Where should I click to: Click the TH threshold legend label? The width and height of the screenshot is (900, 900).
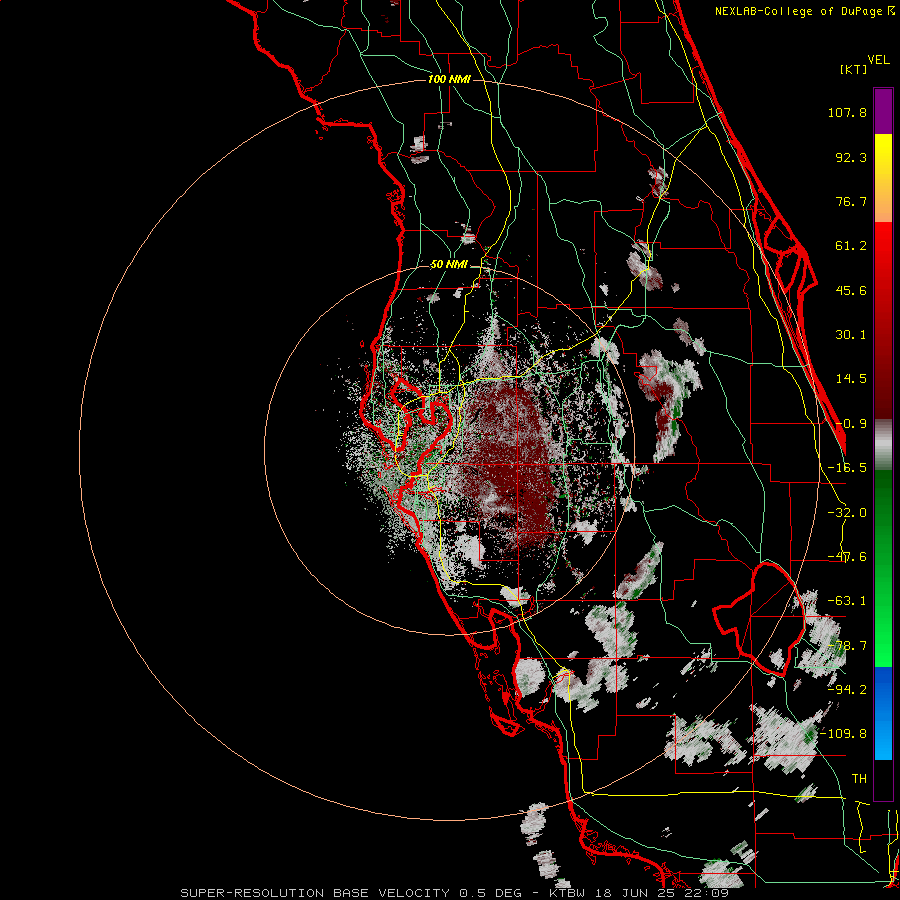859,778
